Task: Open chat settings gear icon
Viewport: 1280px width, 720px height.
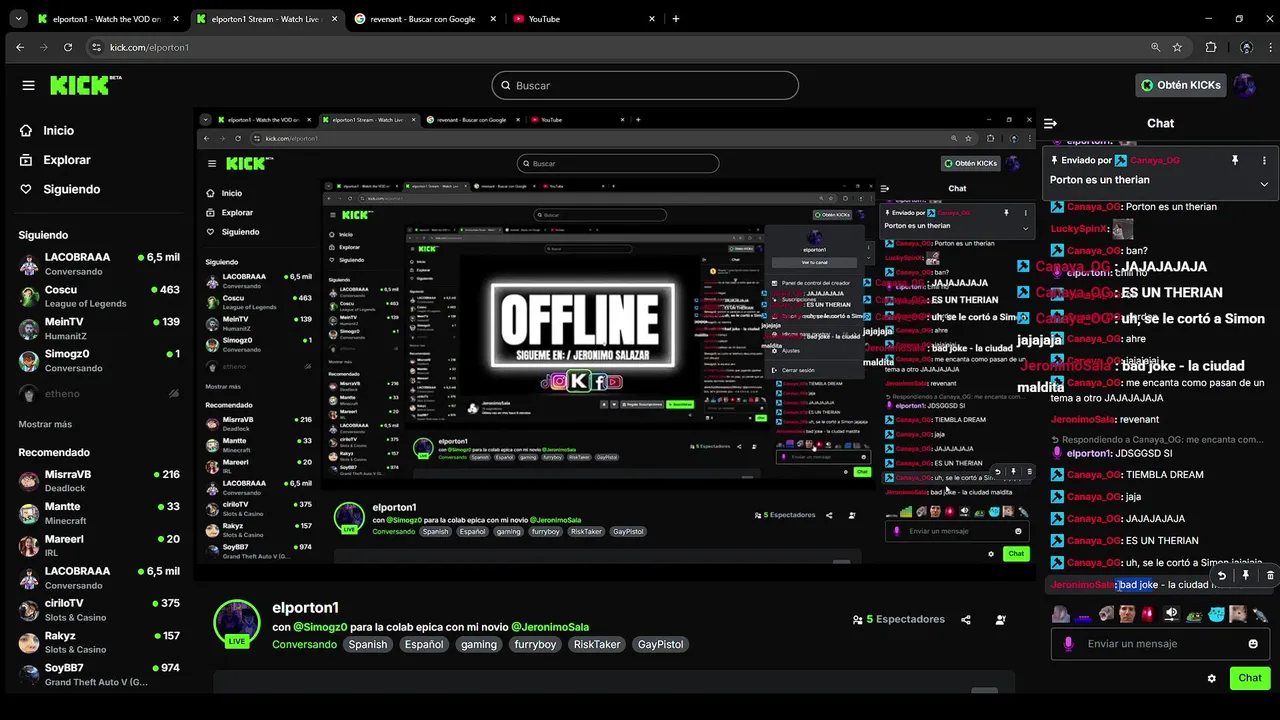Action: [1211, 678]
